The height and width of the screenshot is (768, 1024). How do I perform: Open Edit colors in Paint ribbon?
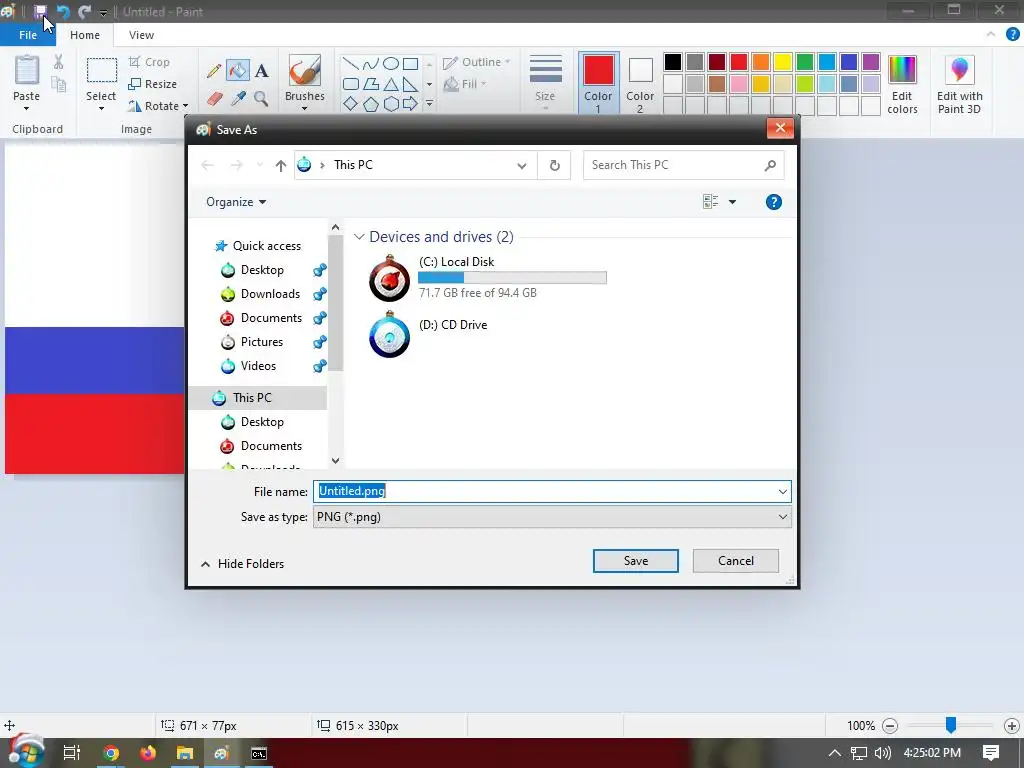pos(902,84)
